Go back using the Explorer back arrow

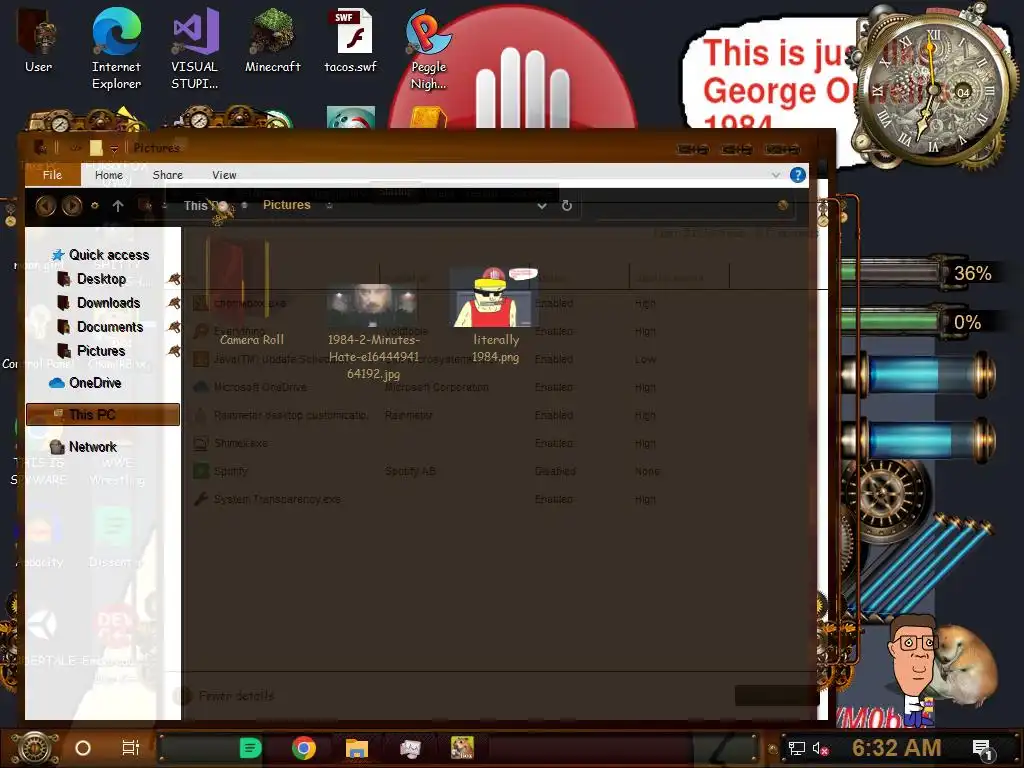point(45,206)
